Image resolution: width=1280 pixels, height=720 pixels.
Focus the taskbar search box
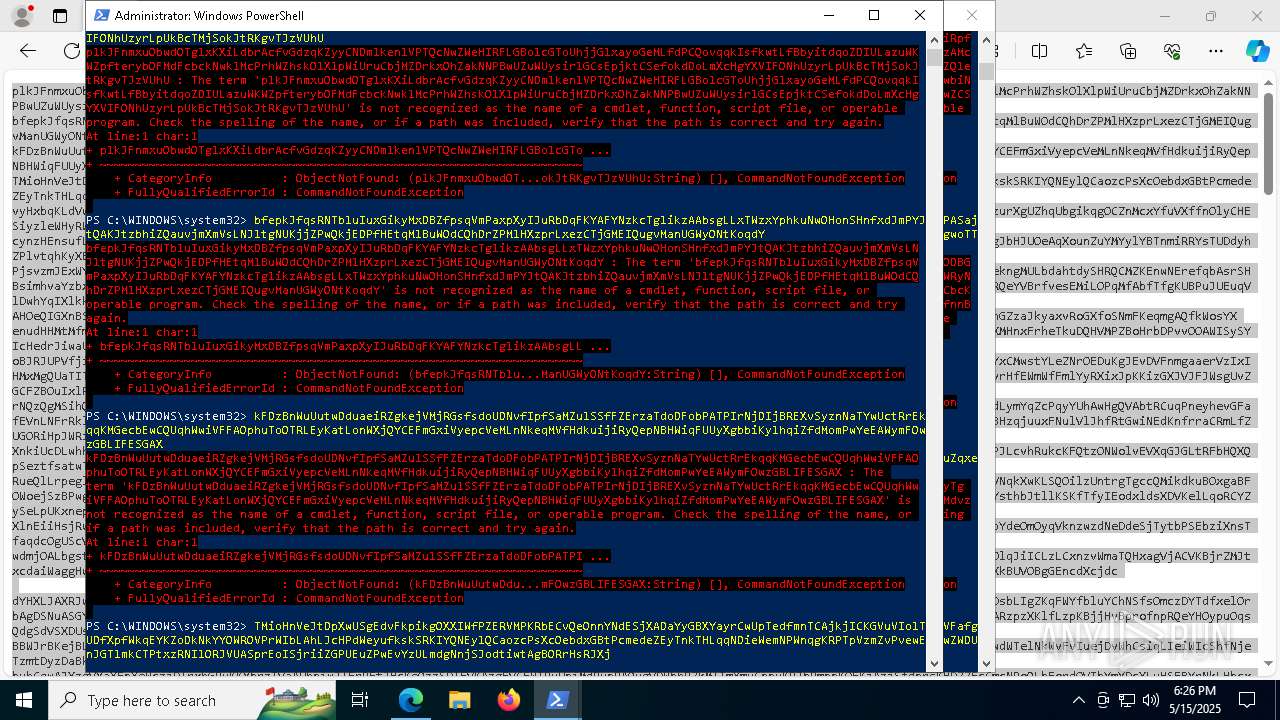coord(192,700)
